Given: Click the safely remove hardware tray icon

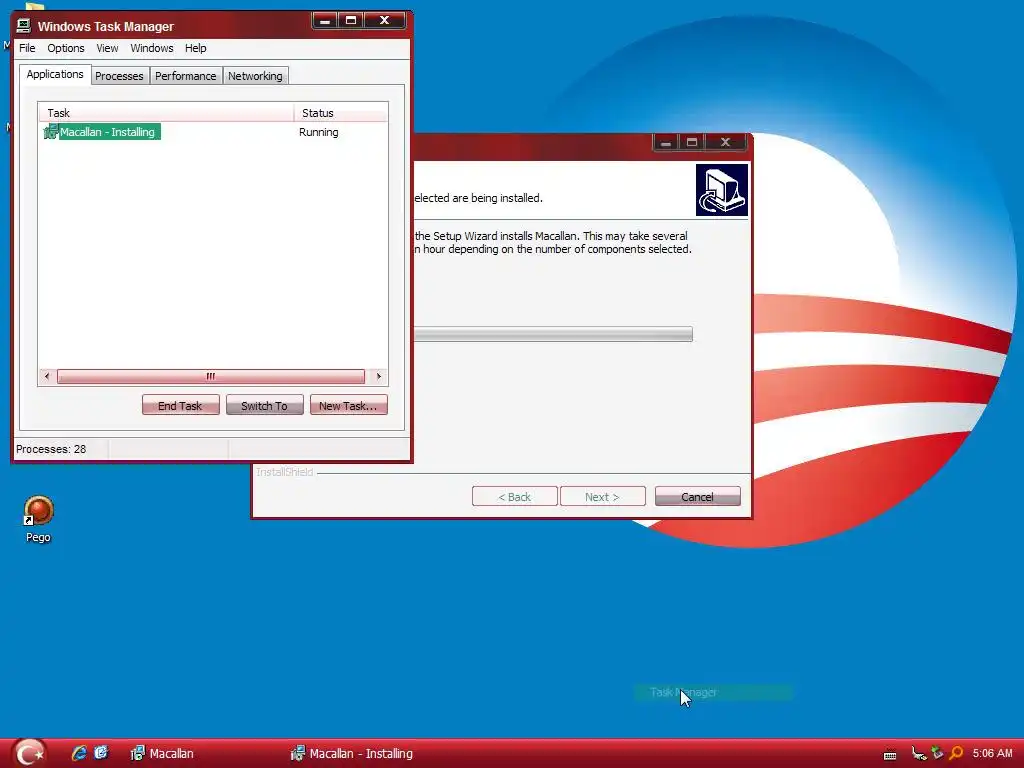Looking at the screenshot, I should (x=937, y=753).
